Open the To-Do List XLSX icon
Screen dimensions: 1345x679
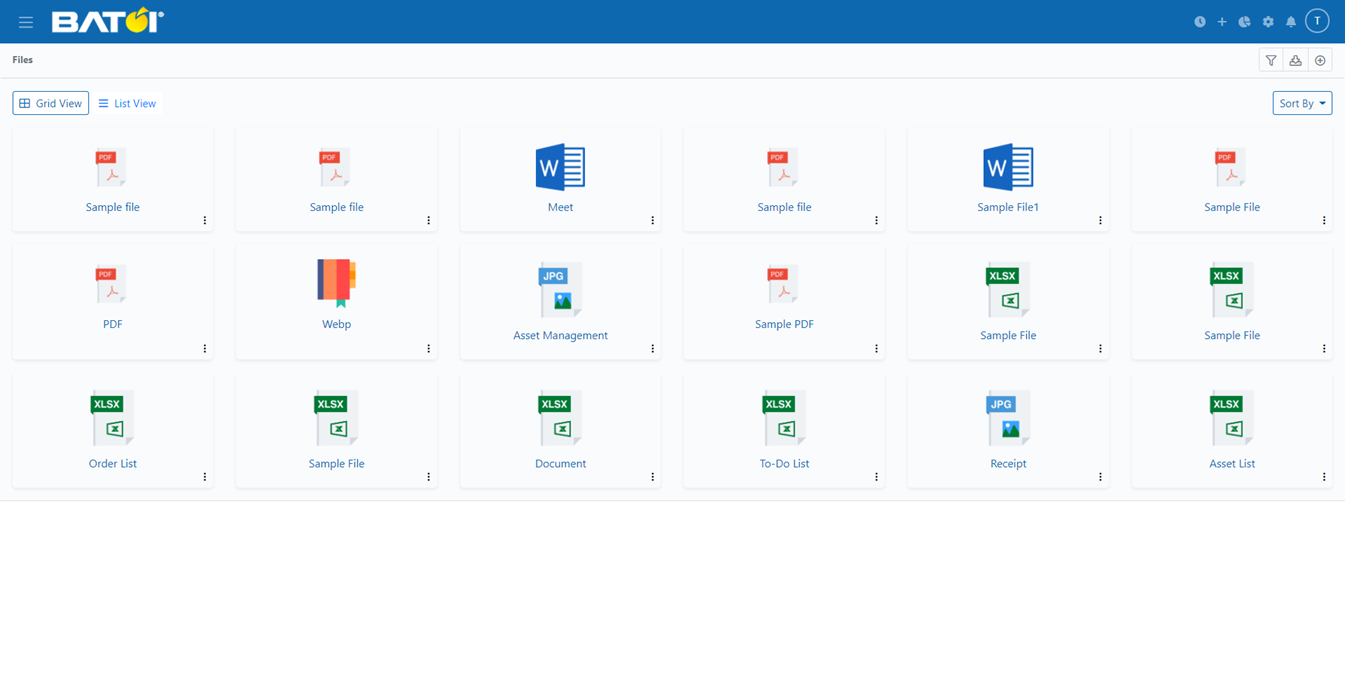pyautogui.click(x=784, y=418)
